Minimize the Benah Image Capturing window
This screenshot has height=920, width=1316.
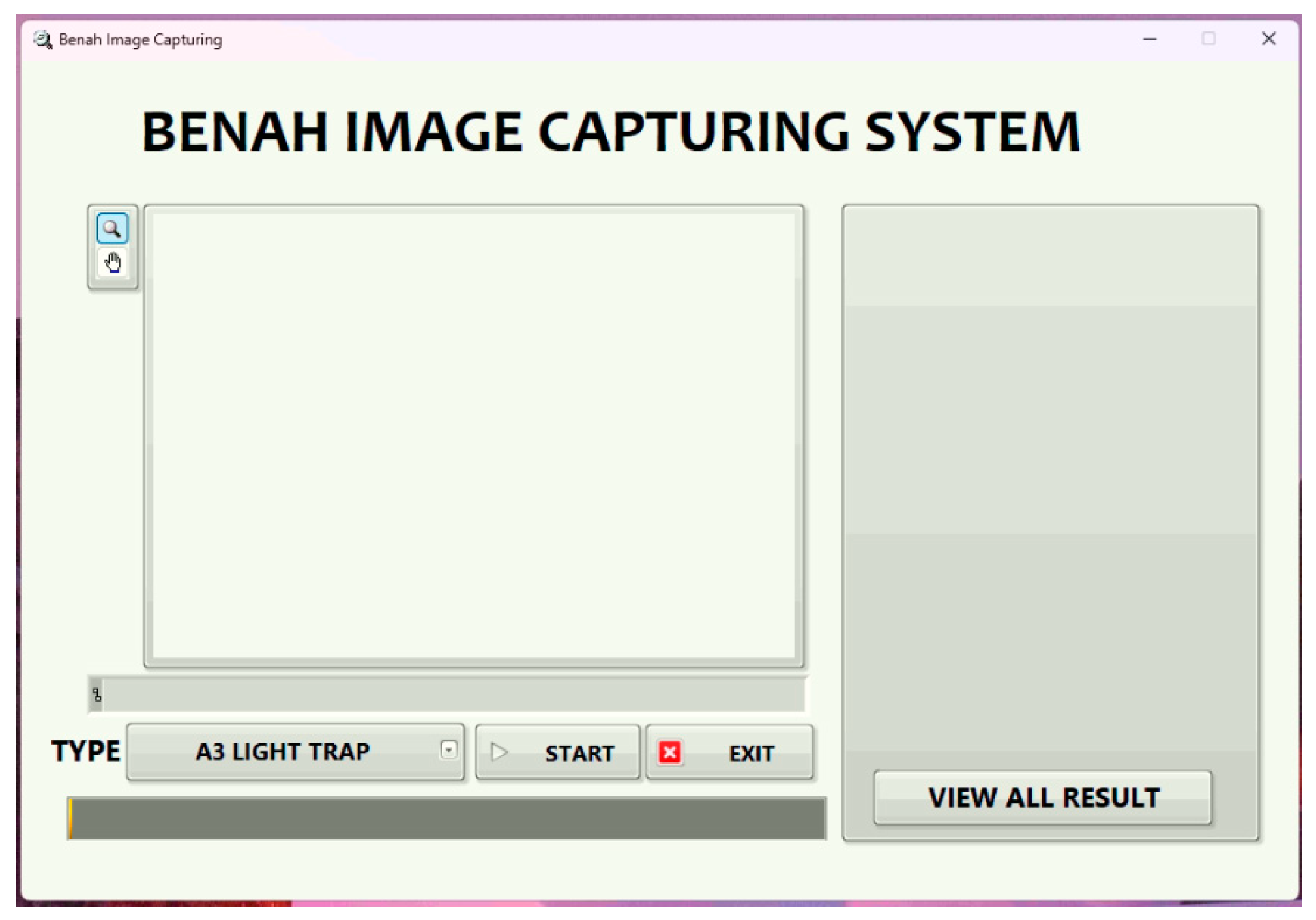1150,39
